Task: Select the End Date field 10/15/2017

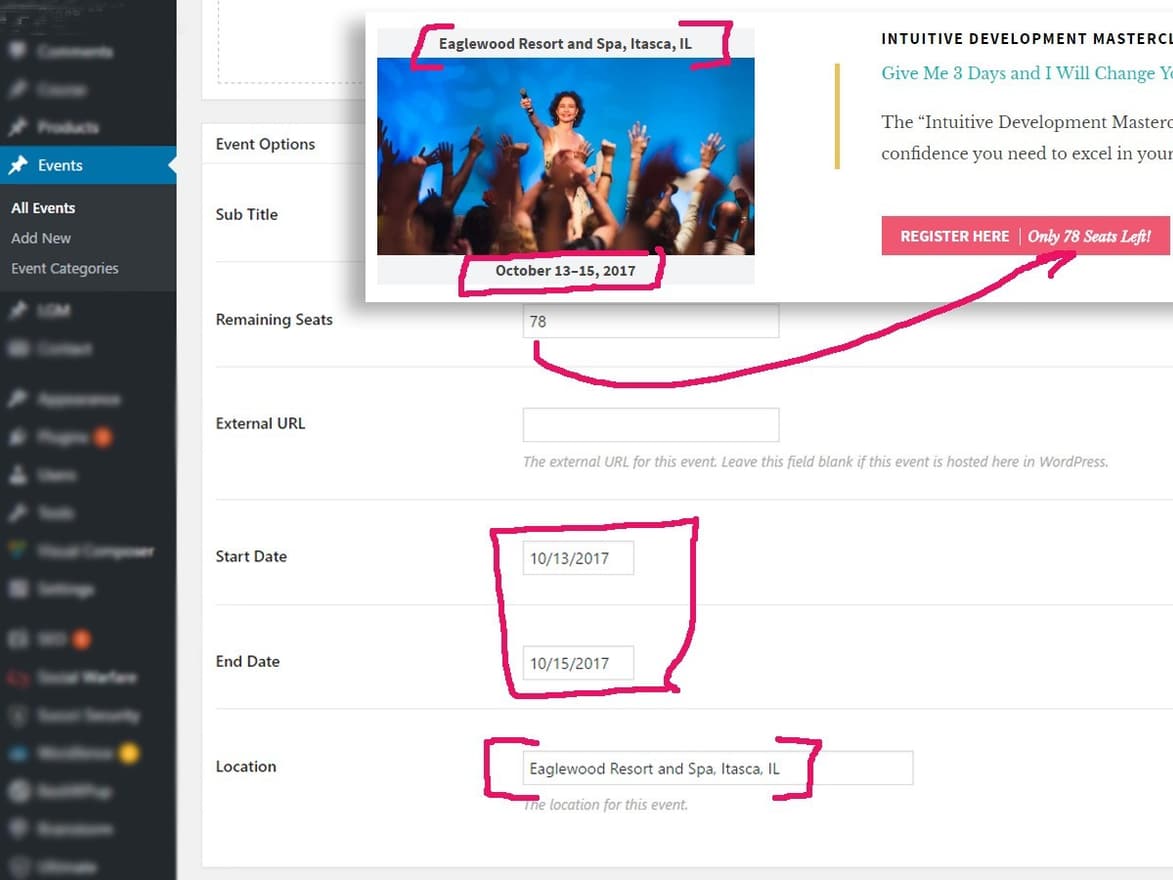Action: 578,663
